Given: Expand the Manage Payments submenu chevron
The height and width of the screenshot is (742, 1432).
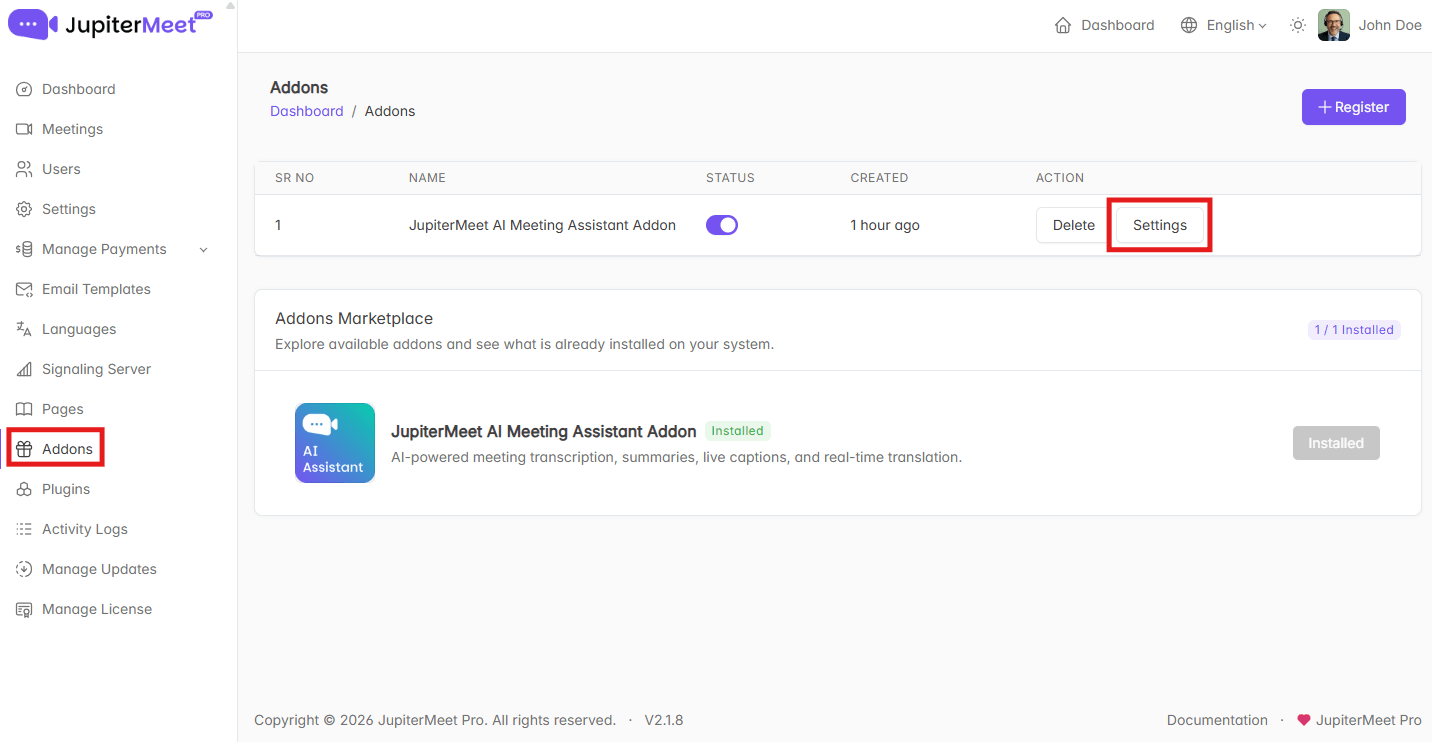Looking at the screenshot, I should point(204,249).
